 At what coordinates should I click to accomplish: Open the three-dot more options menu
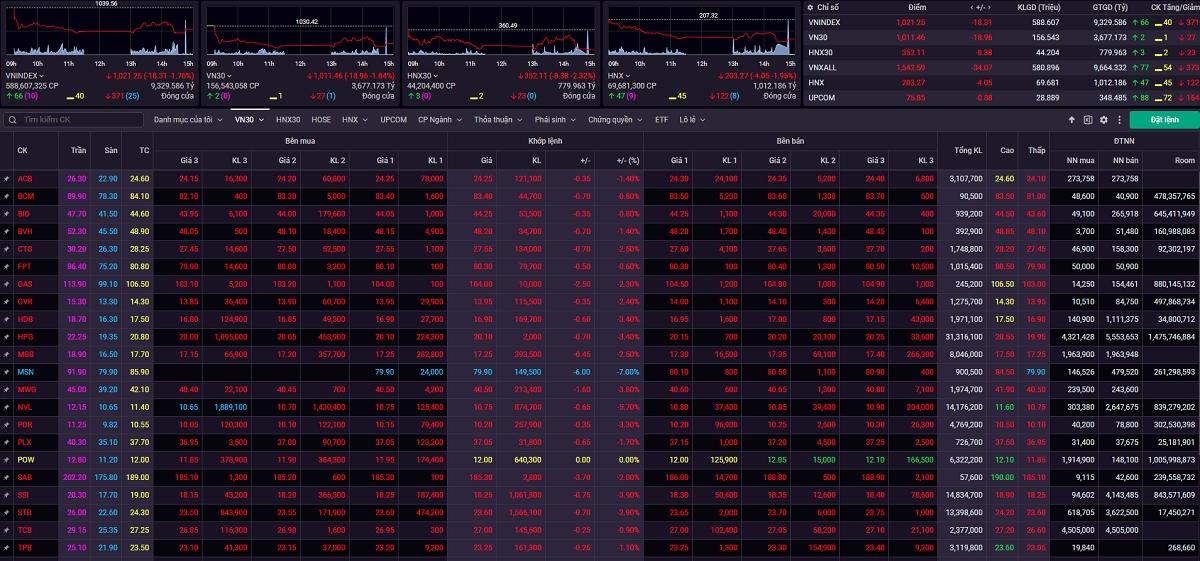click(x=1118, y=120)
